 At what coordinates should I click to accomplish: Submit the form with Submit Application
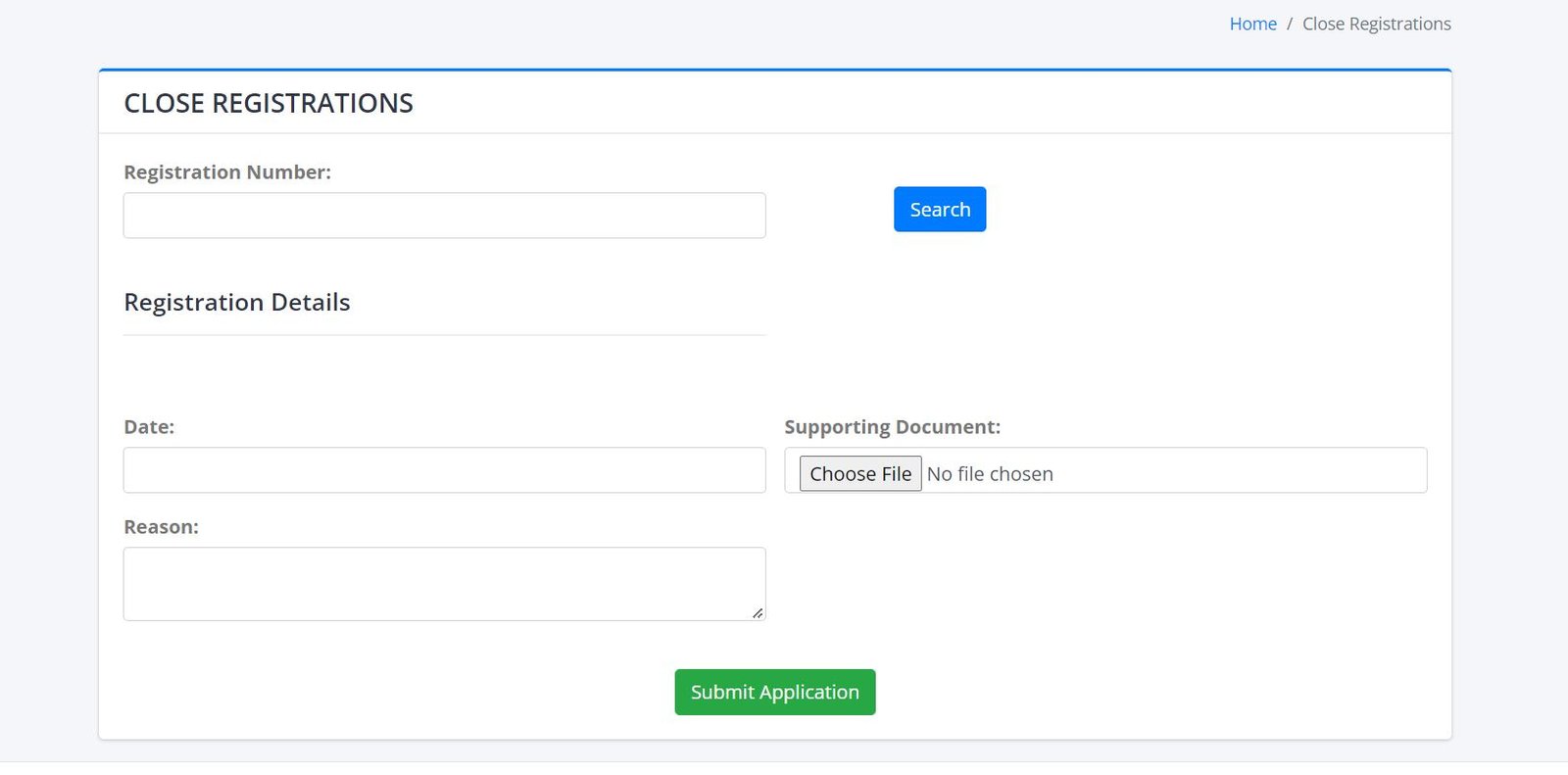coord(774,692)
